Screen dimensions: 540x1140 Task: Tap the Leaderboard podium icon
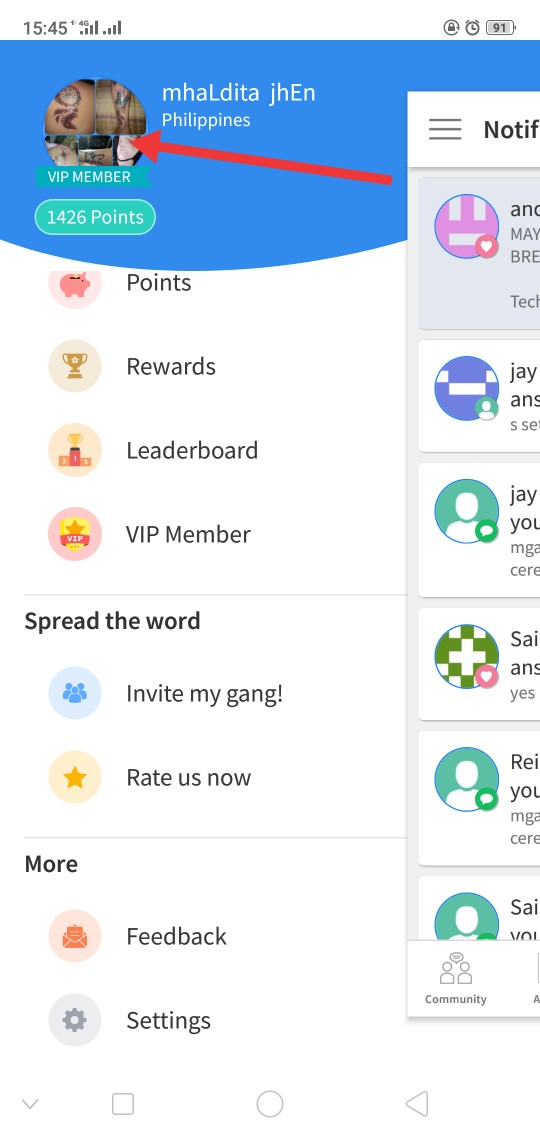74,450
